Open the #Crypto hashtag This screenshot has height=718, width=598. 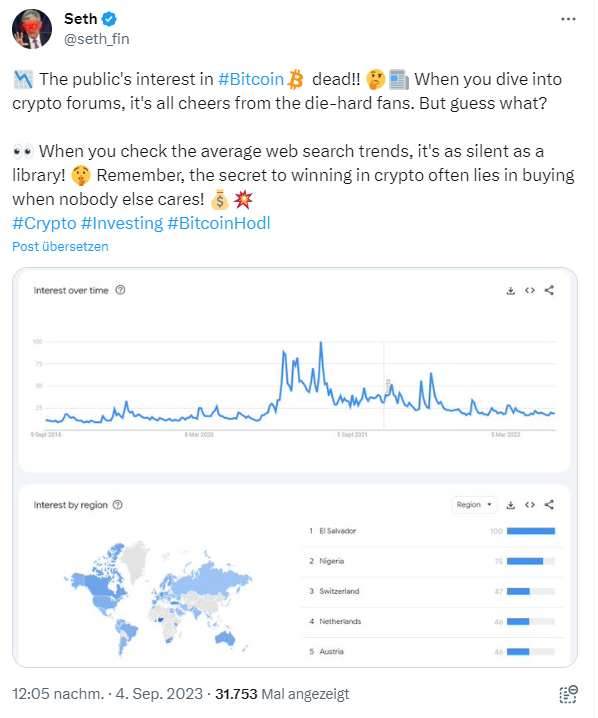point(44,224)
